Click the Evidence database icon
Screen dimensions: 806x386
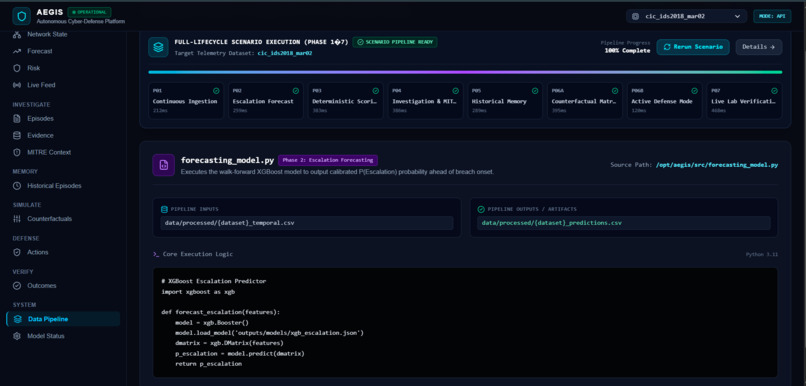[x=17, y=136]
